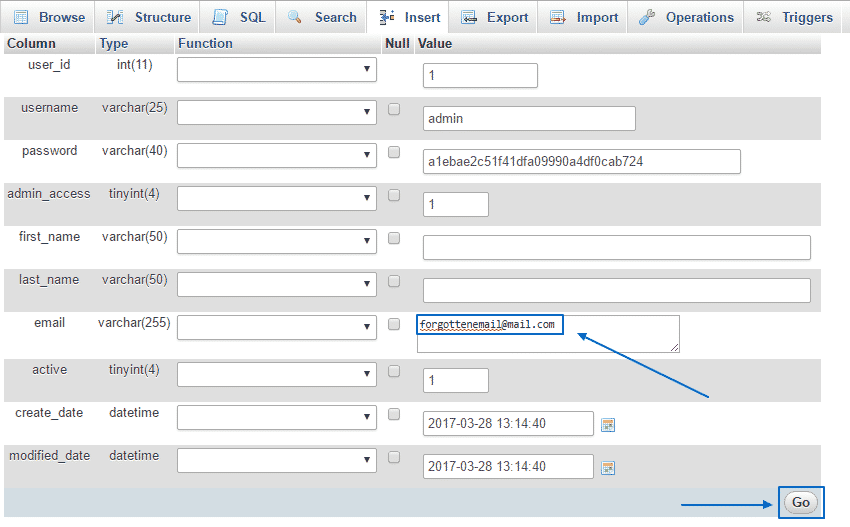
Task: Open Function dropdown for modified_date
Action: pos(276,460)
